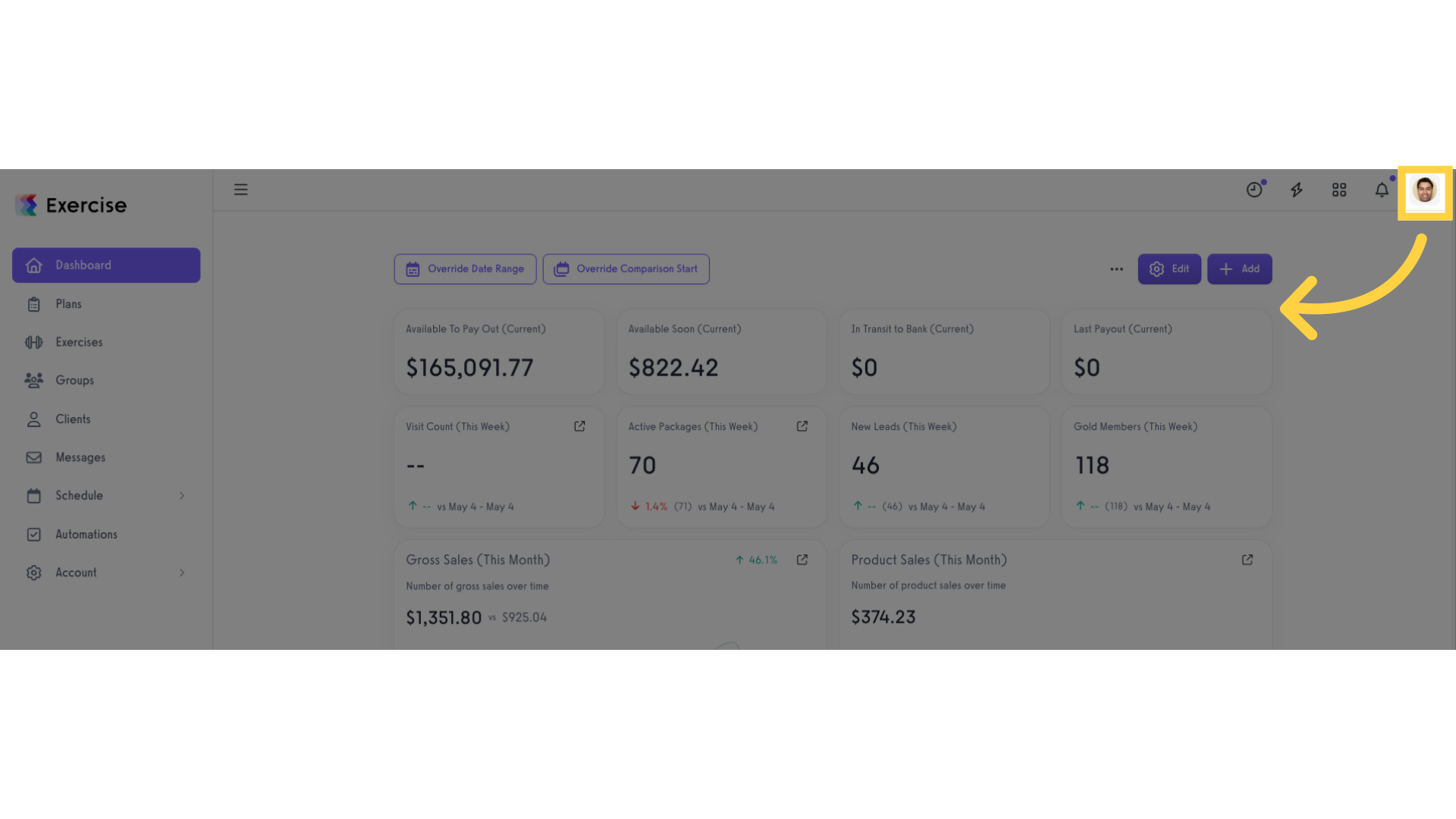The image size is (1456, 819).
Task: Click the lightning bolt quick actions icon
Action: point(1297,190)
